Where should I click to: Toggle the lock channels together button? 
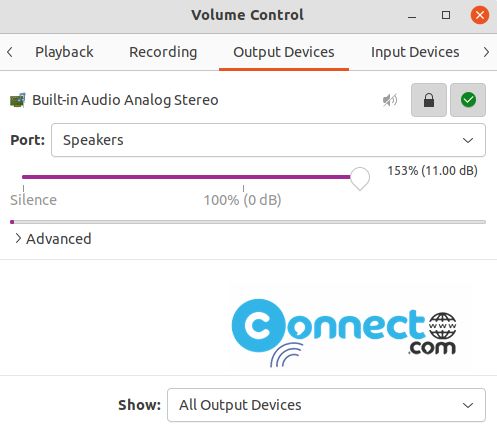coord(429,100)
